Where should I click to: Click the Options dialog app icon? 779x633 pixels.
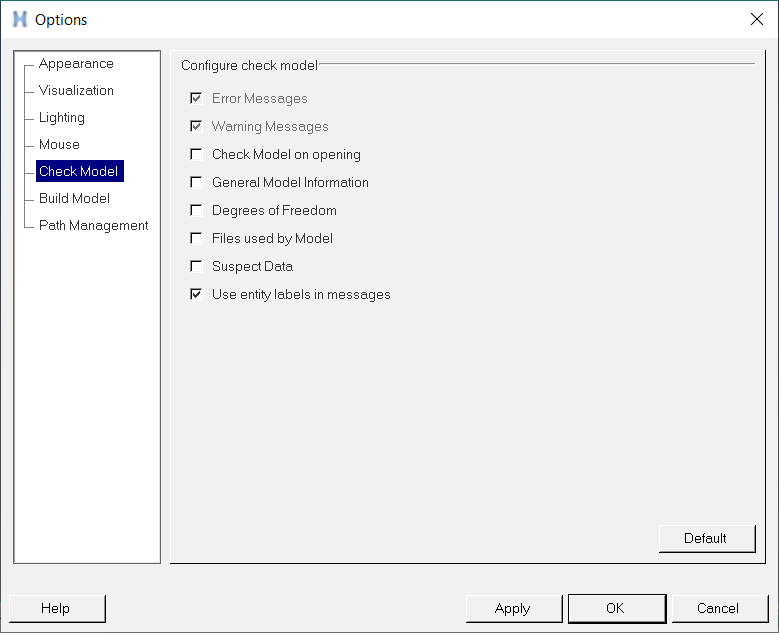pos(19,19)
